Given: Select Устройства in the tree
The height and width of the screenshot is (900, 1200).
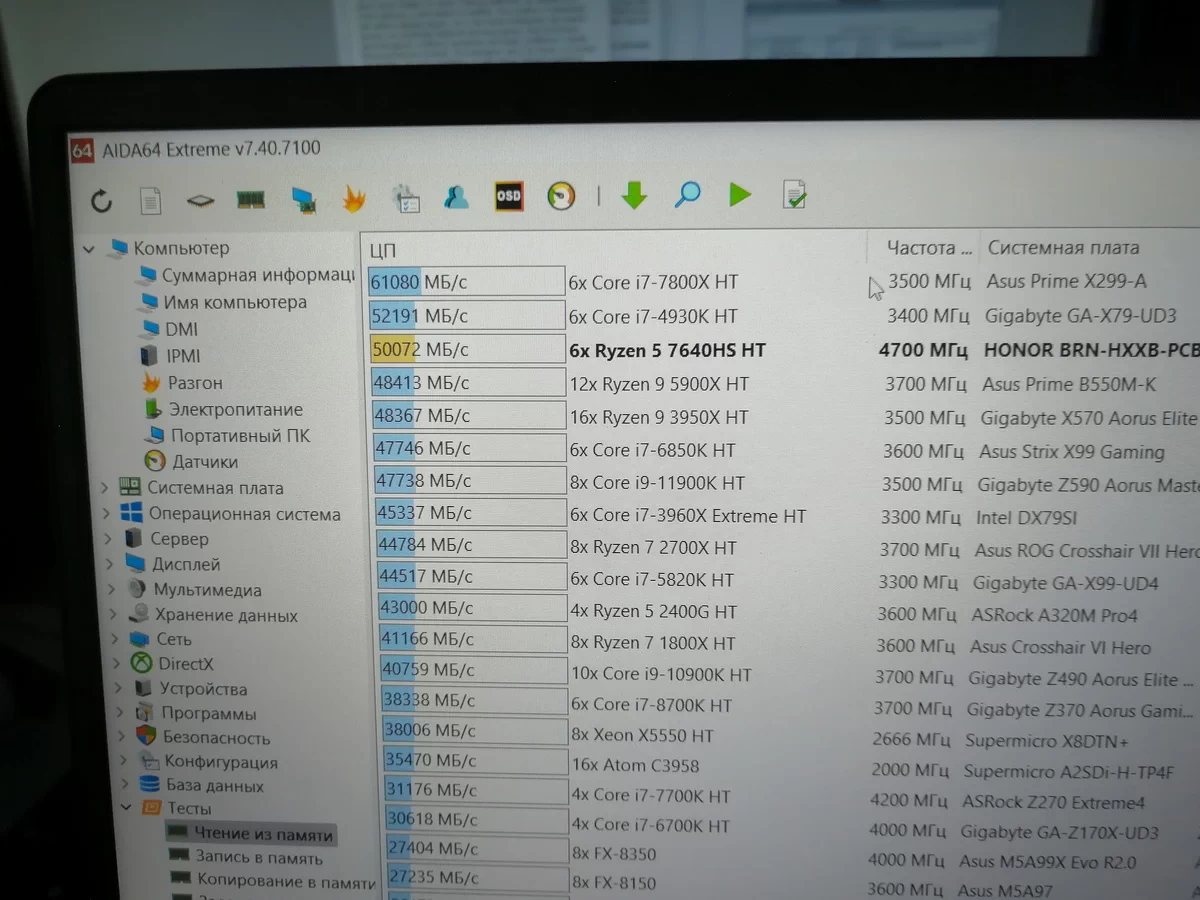Looking at the screenshot, I should coord(203,689).
